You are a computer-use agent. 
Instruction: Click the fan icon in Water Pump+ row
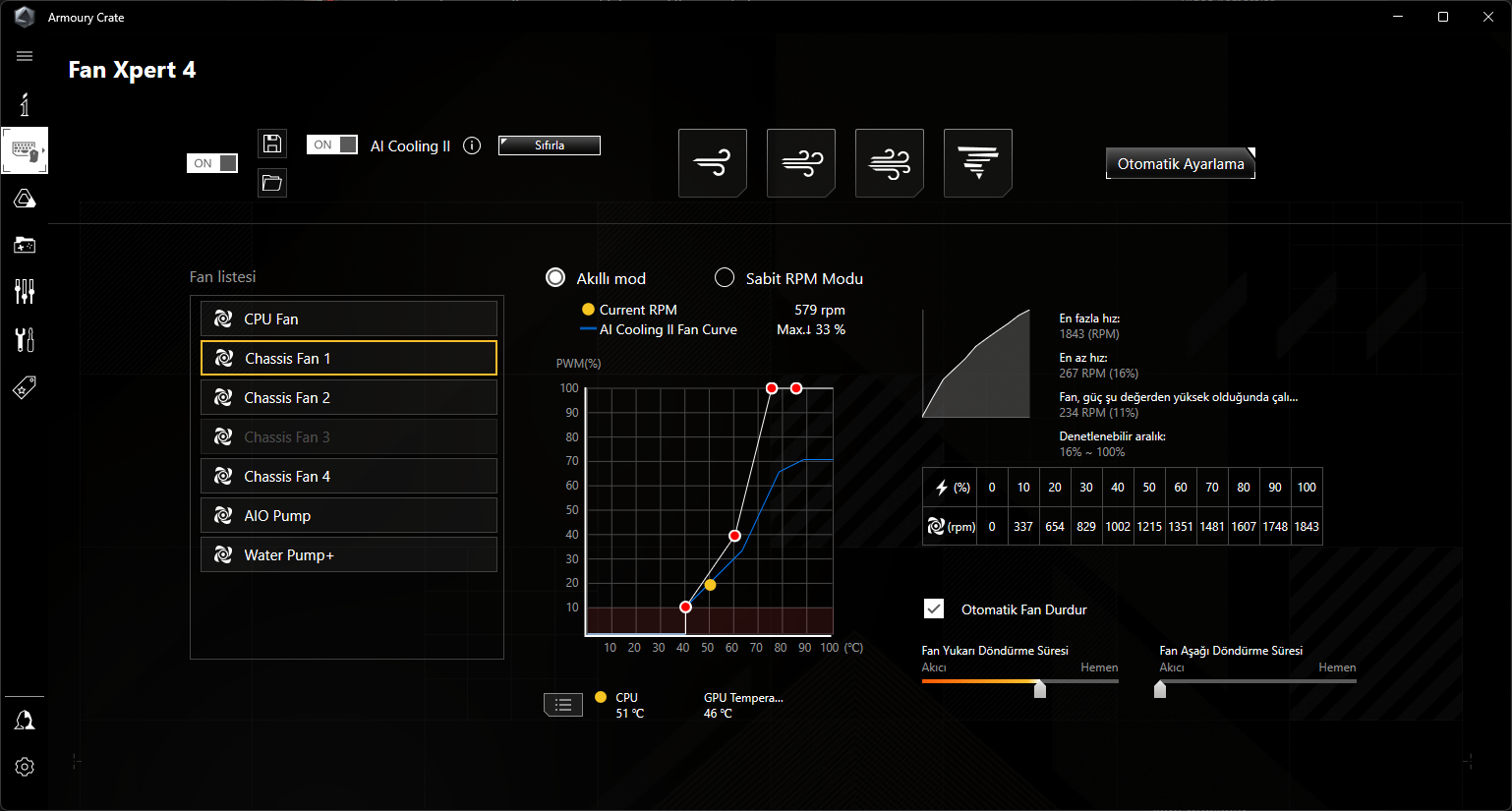(223, 554)
